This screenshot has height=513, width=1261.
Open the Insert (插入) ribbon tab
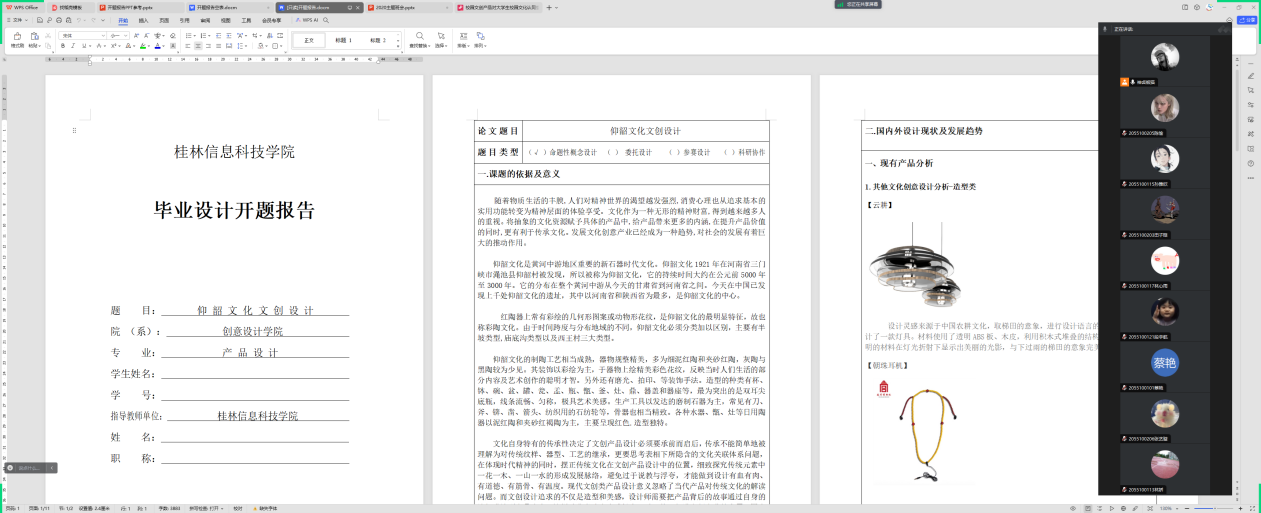pos(143,19)
